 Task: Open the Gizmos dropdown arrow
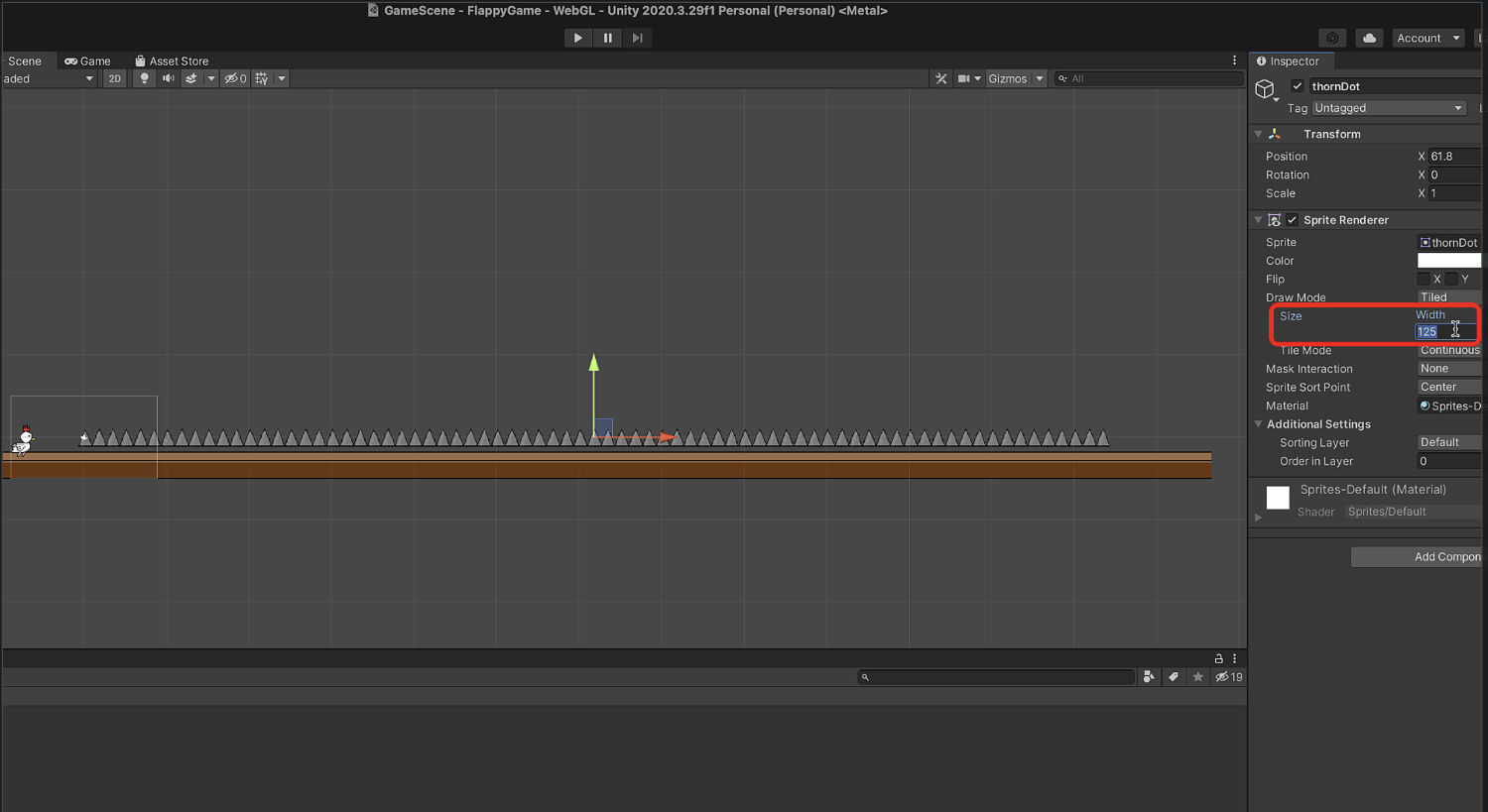point(1040,78)
